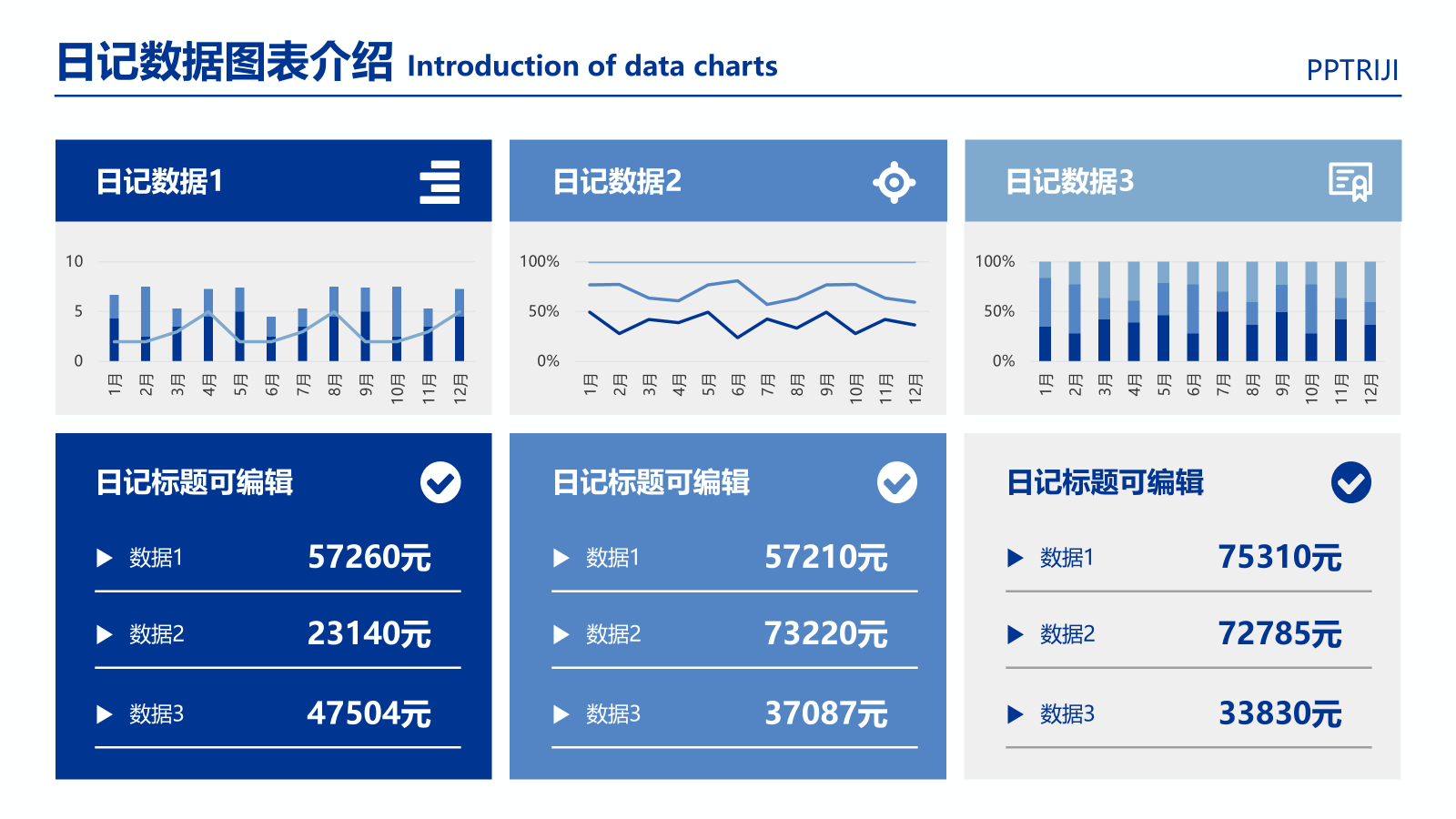The image size is (1456, 819).
Task: Click the value 23140元
Action: (369, 633)
